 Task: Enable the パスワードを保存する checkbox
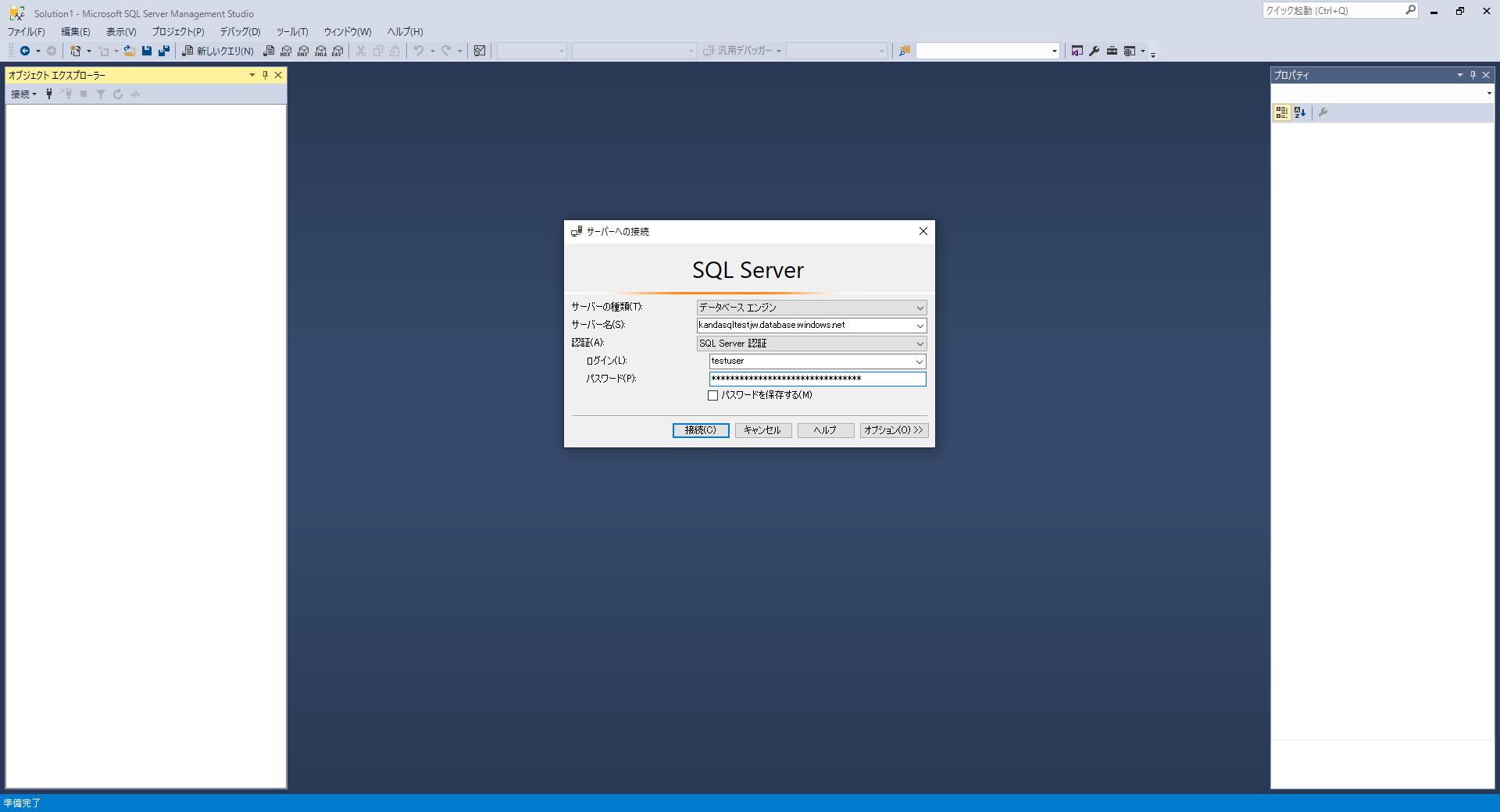pos(712,395)
